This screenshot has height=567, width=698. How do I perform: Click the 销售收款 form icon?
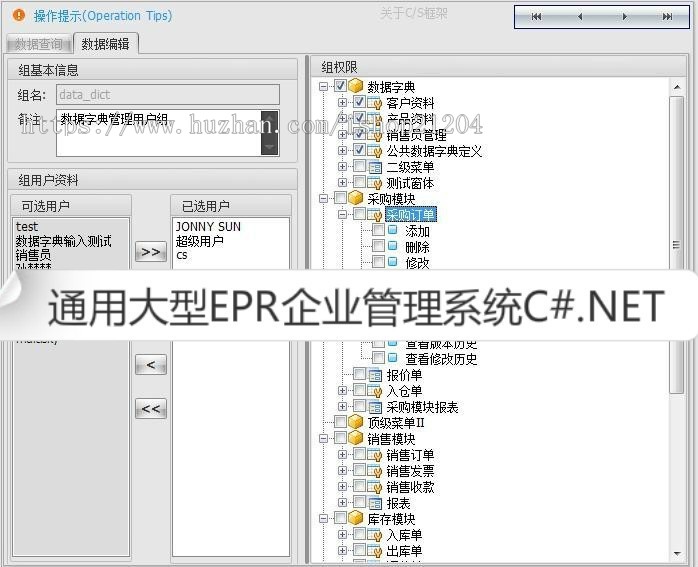[374, 487]
